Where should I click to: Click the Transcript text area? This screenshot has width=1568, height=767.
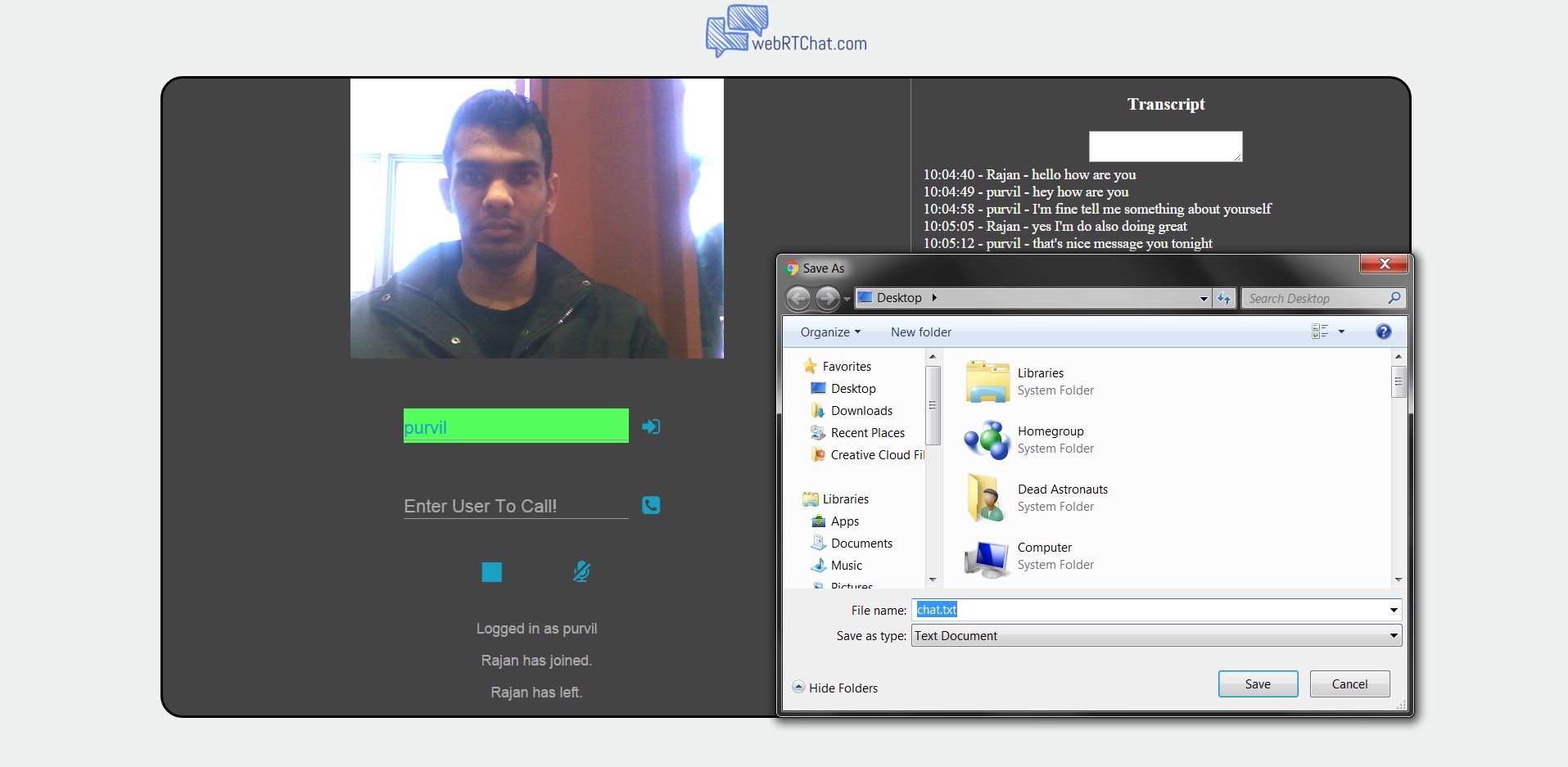1165,147
